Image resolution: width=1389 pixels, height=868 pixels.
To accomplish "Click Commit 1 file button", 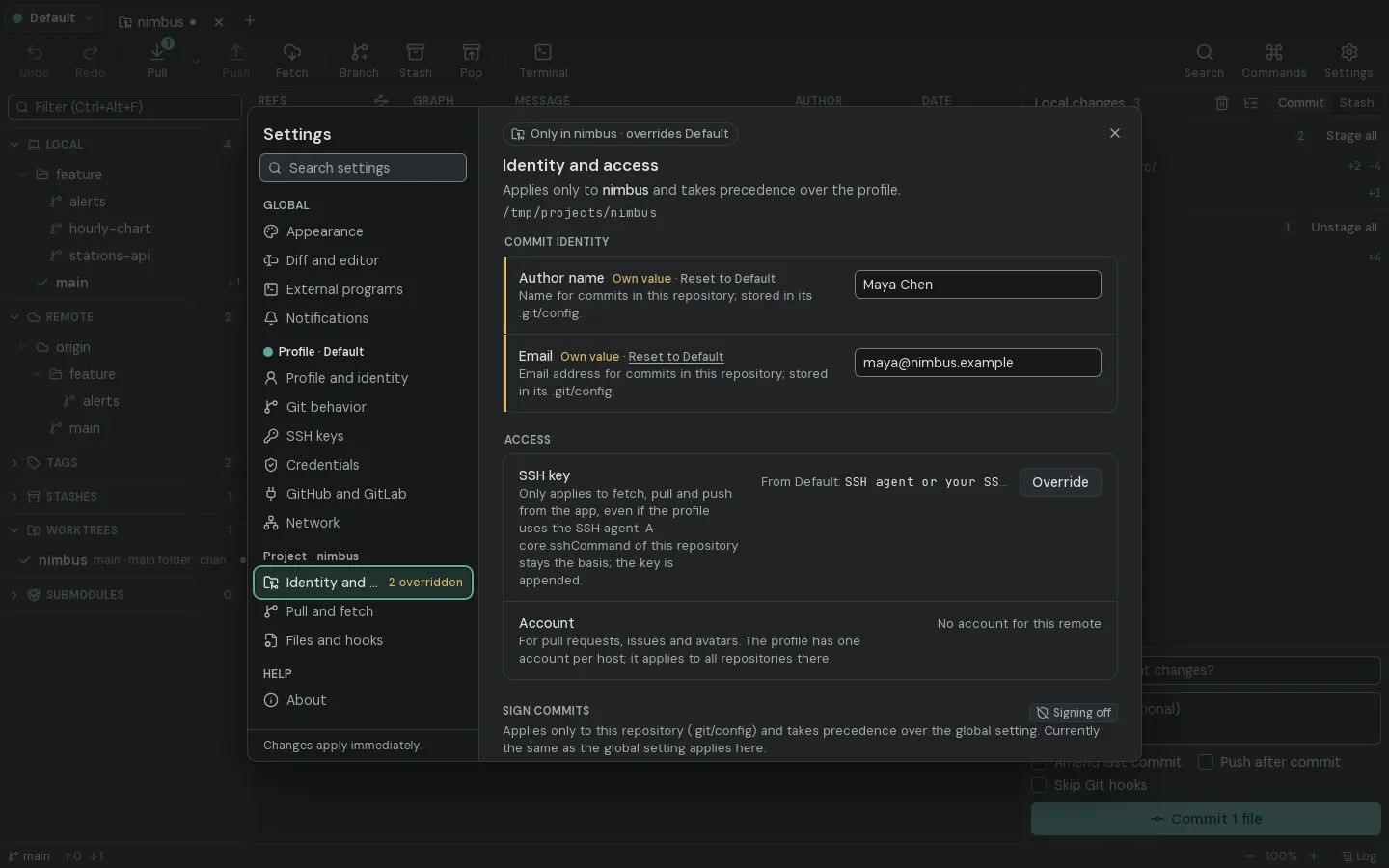I will [x=1206, y=819].
